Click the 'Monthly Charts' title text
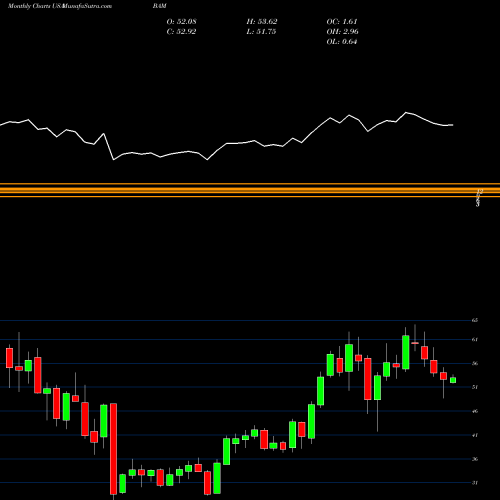 click(29, 6)
